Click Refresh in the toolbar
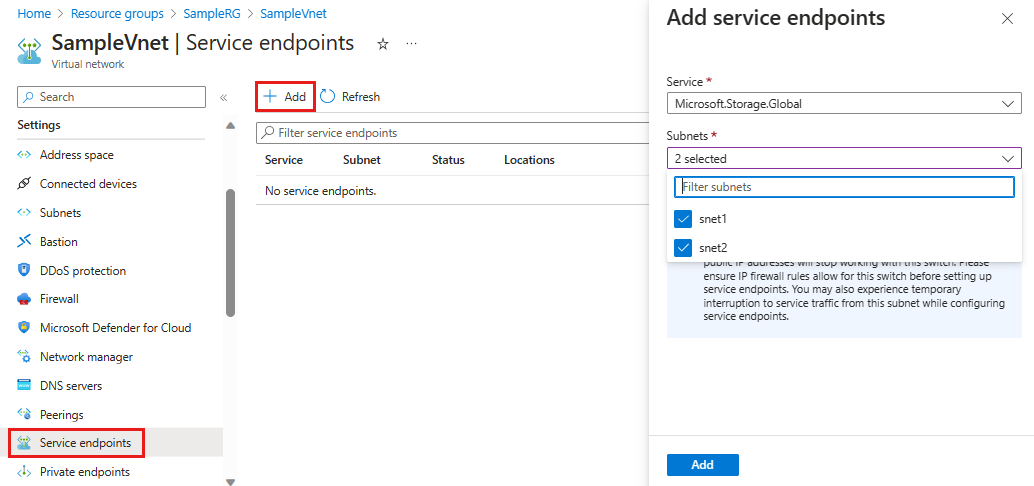This screenshot has width=1034, height=486. pos(350,97)
